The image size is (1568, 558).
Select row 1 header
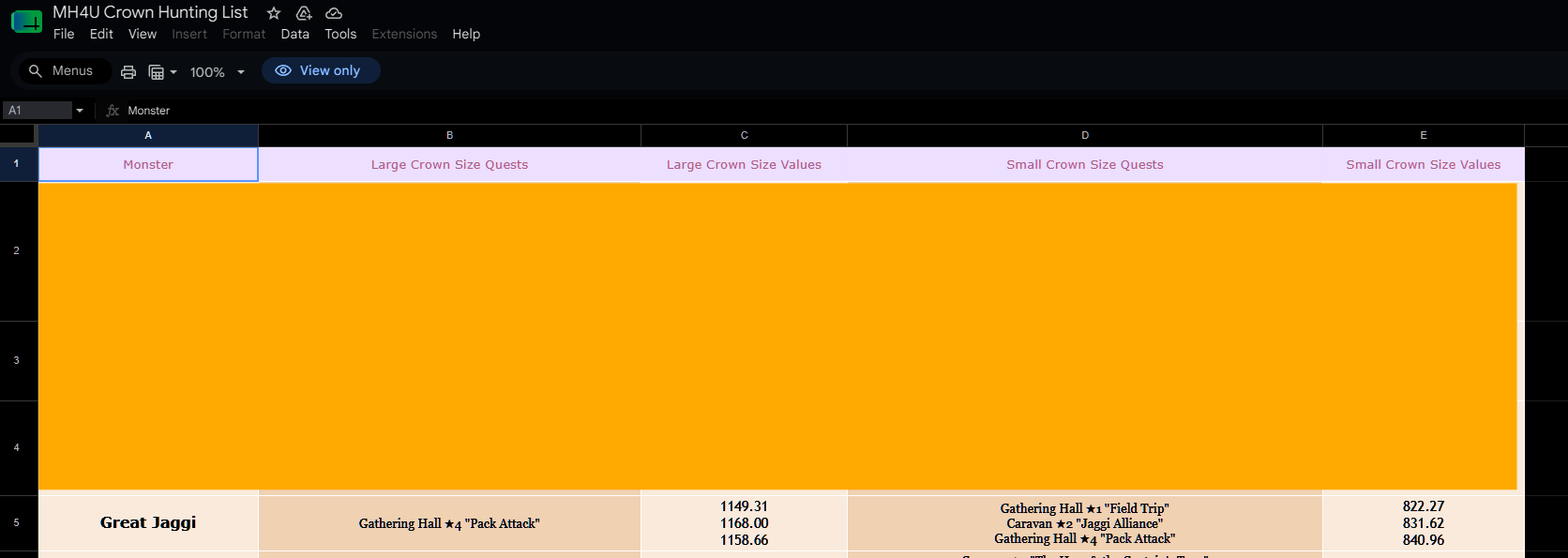tap(17, 164)
